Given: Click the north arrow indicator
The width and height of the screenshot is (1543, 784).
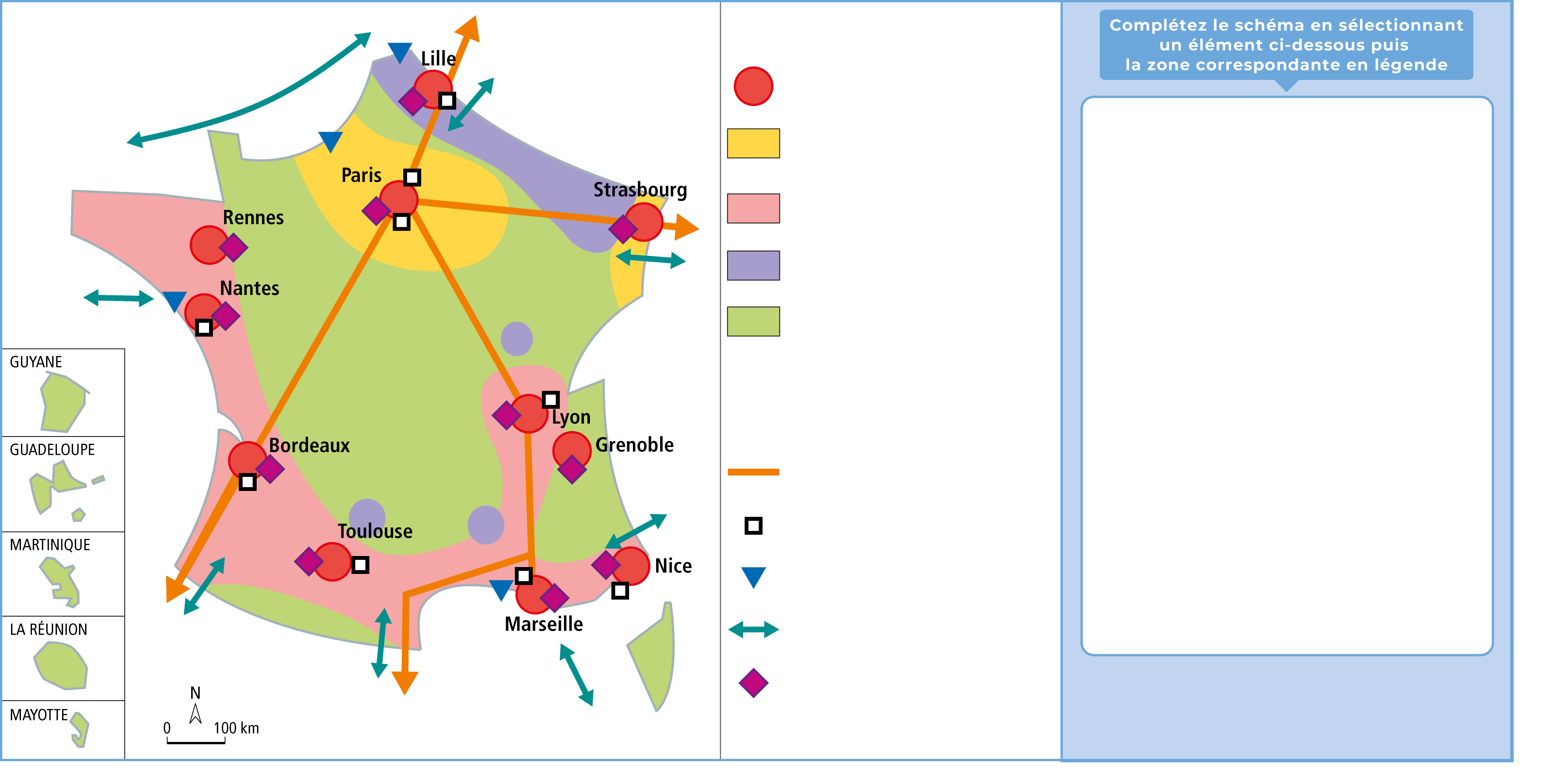Looking at the screenshot, I should [195, 706].
